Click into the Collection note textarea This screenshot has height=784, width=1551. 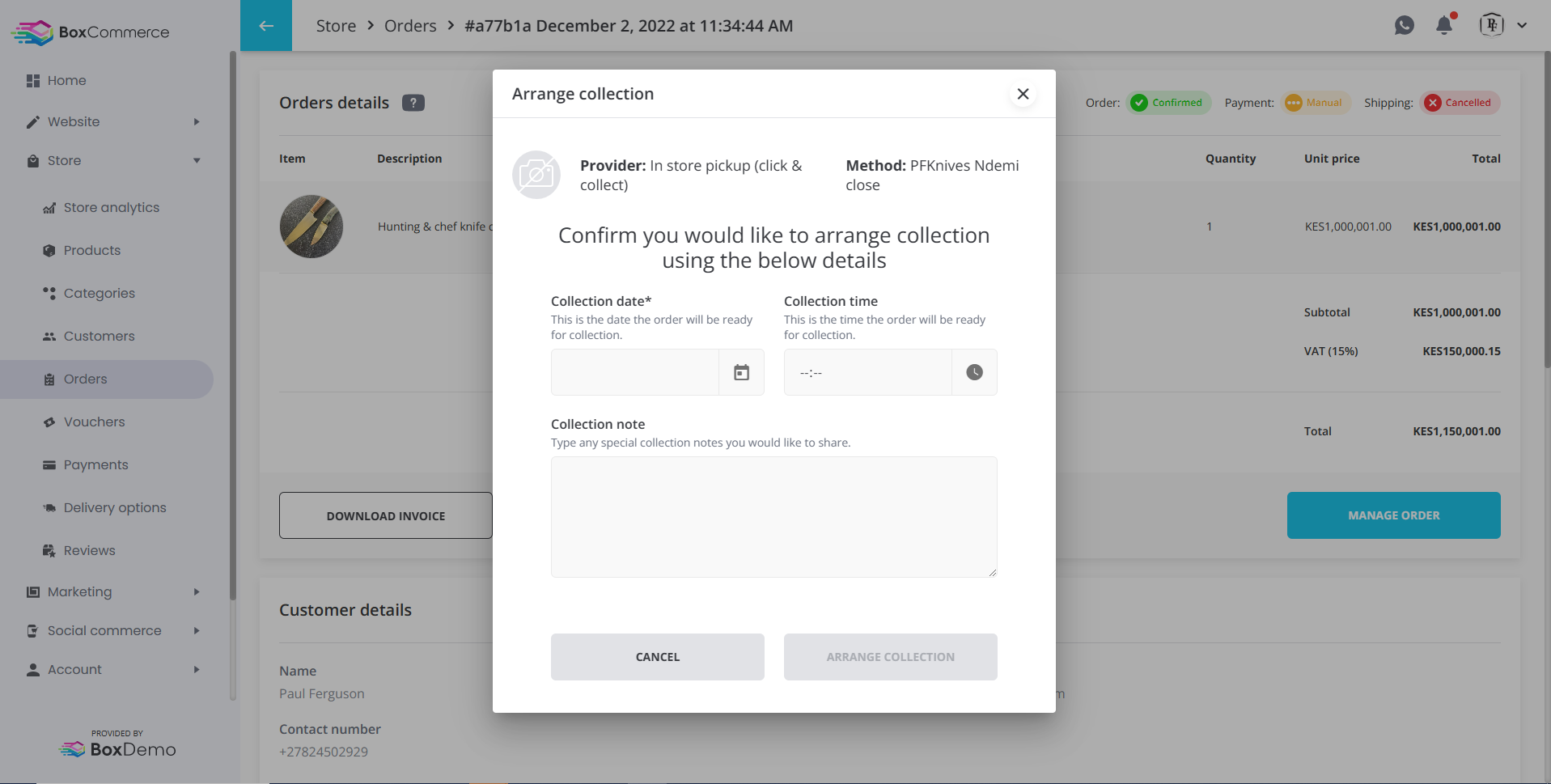pos(774,517)
